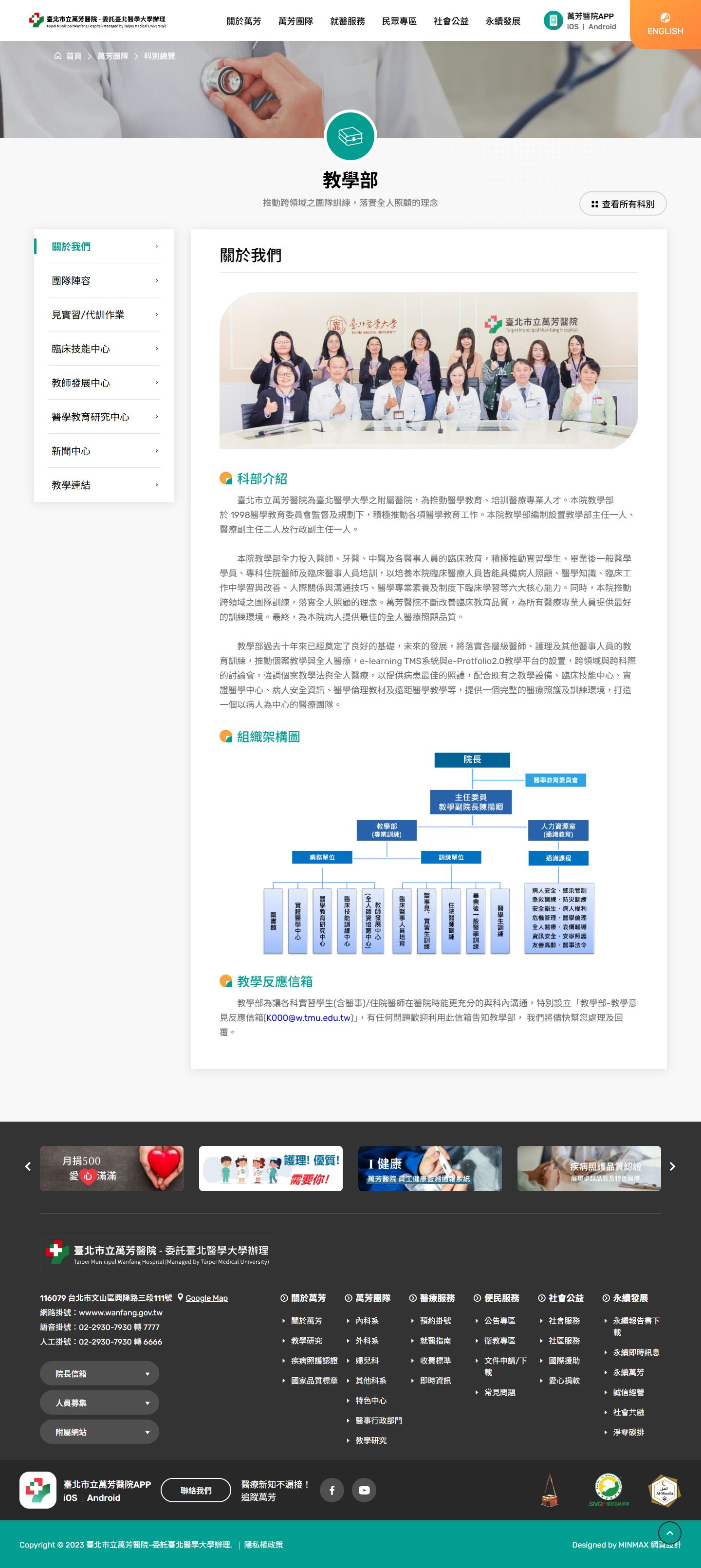The image size is (701, 1568).
Task: Click the Google Map pin icon
Action: point(180,1297)
